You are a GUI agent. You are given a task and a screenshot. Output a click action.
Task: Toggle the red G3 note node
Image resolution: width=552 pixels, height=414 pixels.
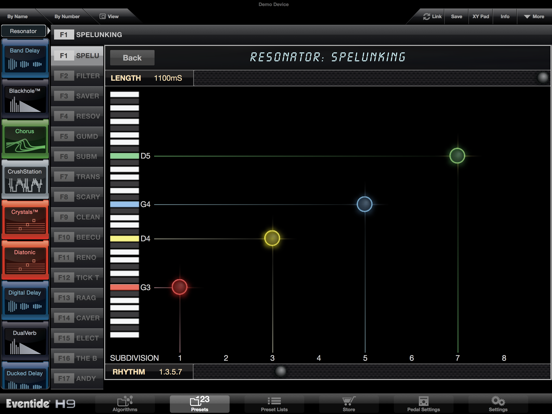pos(180,287)
